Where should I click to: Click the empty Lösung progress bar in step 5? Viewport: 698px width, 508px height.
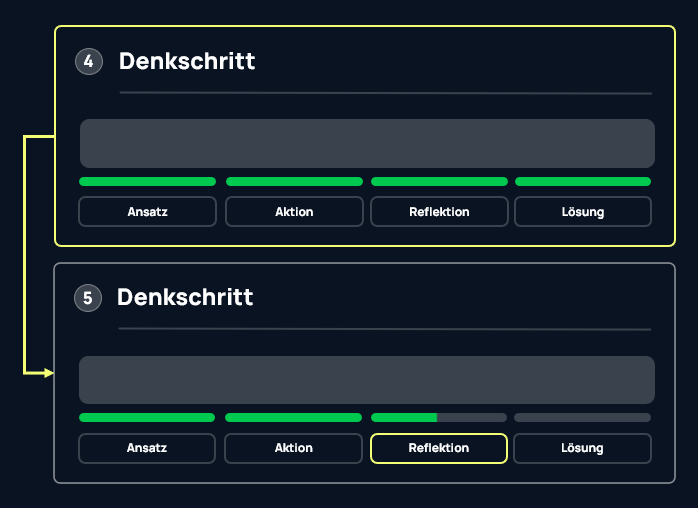582,417
